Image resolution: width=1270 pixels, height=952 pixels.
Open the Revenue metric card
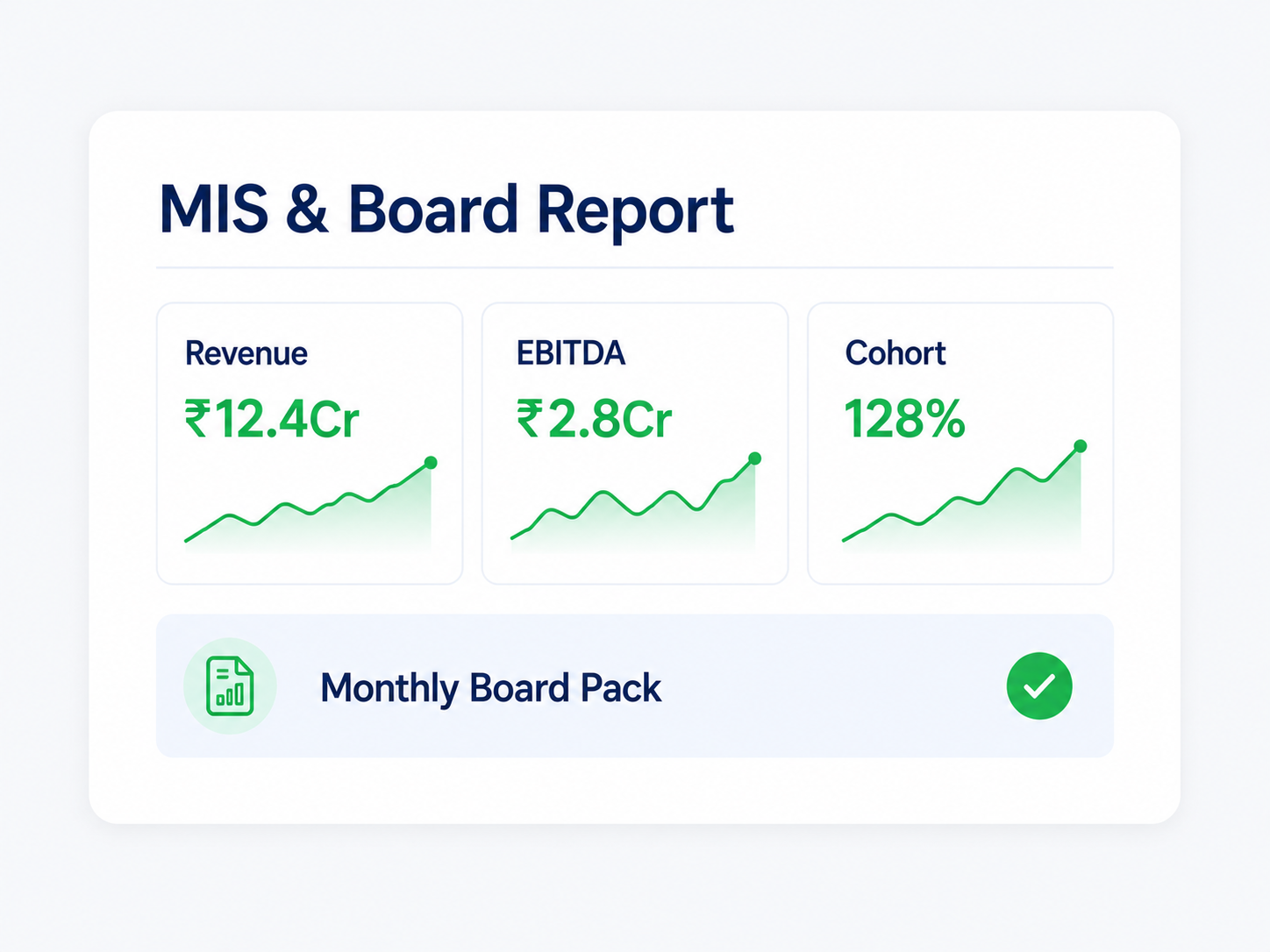[x=310, y=444]
